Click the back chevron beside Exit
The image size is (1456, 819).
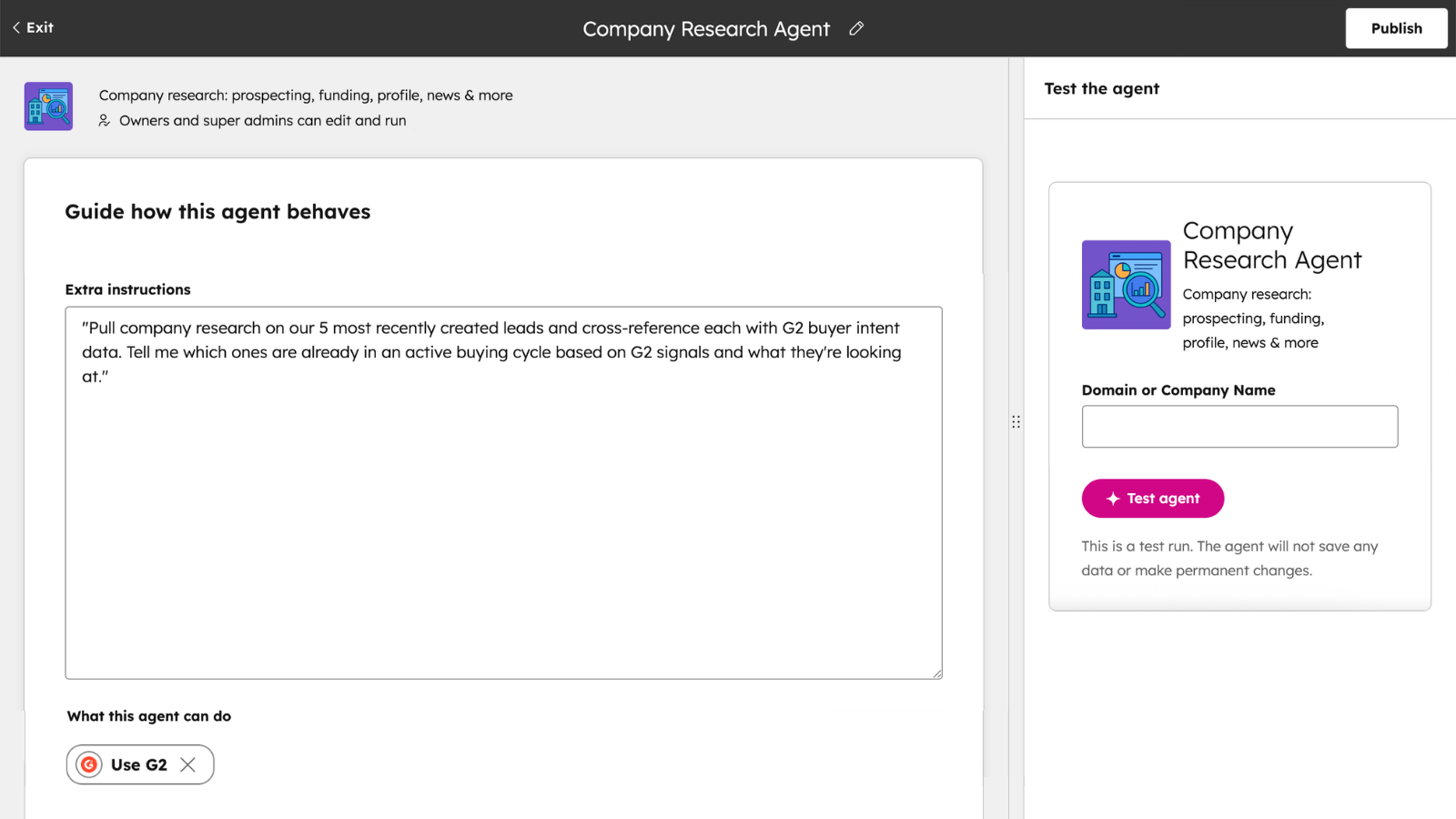pos(15,27)
